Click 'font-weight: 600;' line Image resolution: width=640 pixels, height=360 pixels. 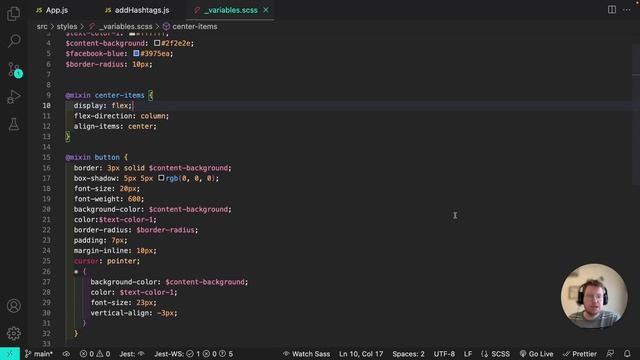[109, 199]
